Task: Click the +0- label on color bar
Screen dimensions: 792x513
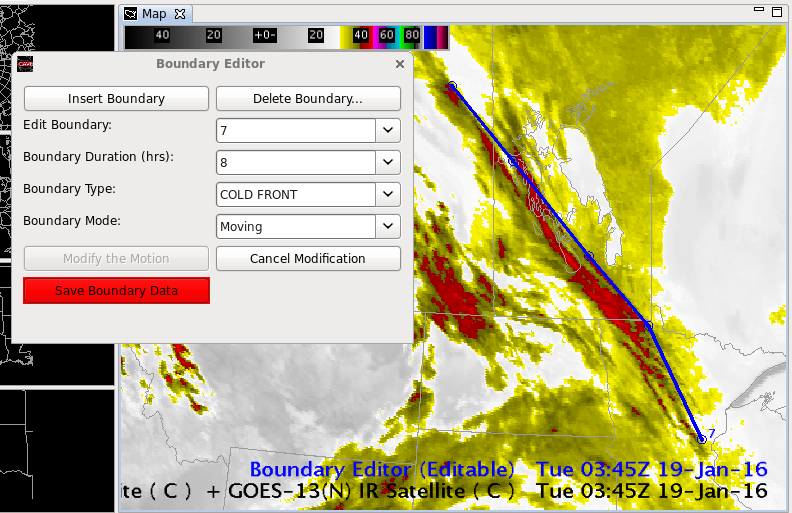Action: point(265,35)
